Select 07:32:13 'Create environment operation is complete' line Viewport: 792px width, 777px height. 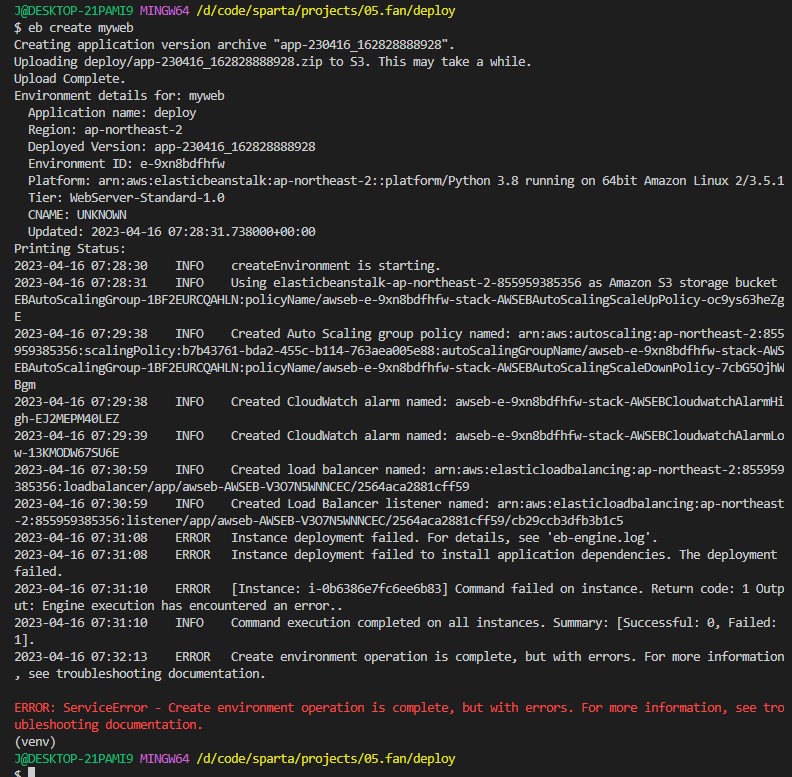click(399, 665)
